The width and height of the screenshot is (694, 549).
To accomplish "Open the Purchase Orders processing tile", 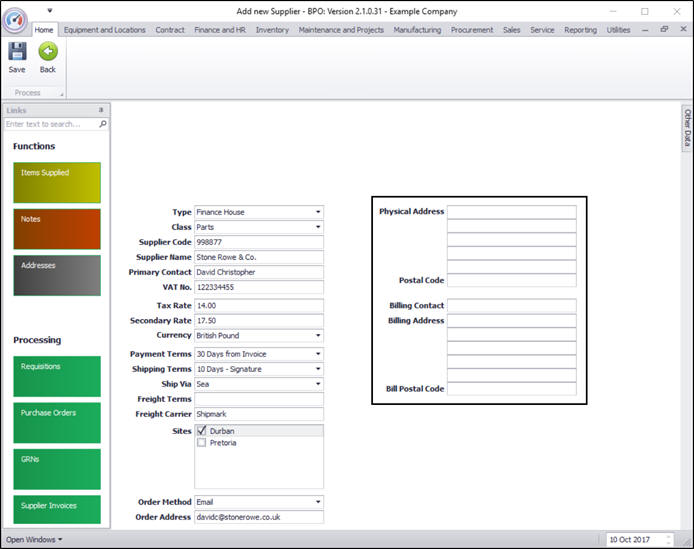I will tap(57, 422).
